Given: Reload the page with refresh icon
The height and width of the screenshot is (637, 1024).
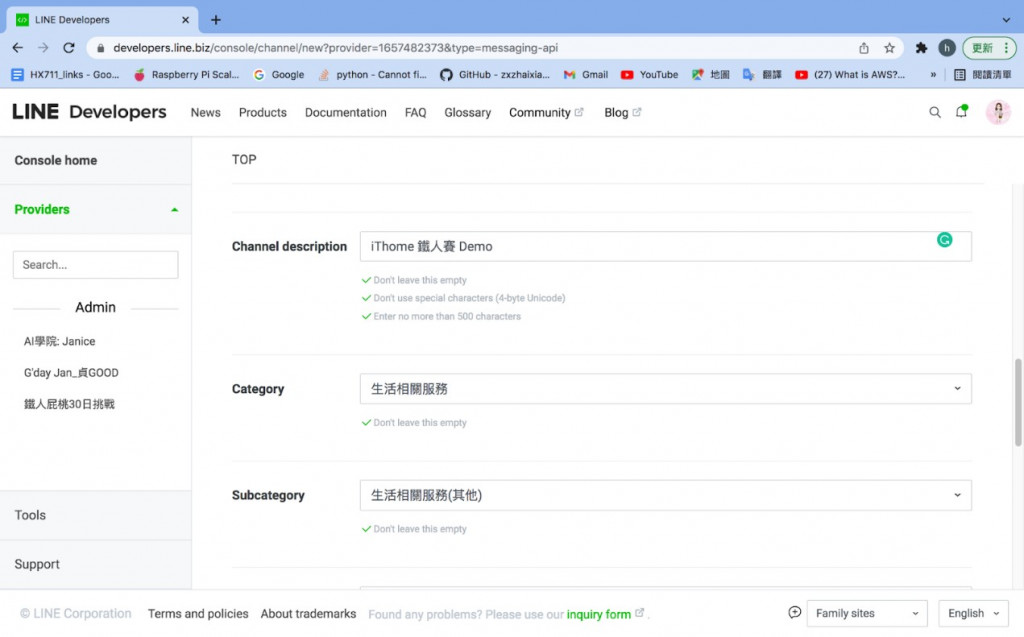Looking at the screenshot, I should click(69, 48).
